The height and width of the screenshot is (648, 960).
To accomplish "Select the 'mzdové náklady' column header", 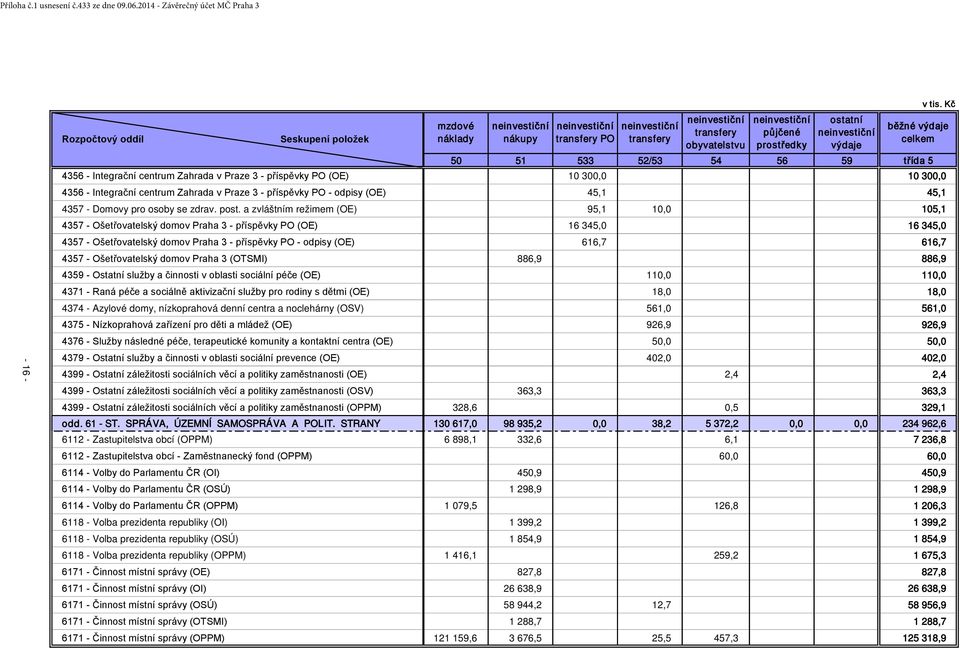I will point(456,133).
